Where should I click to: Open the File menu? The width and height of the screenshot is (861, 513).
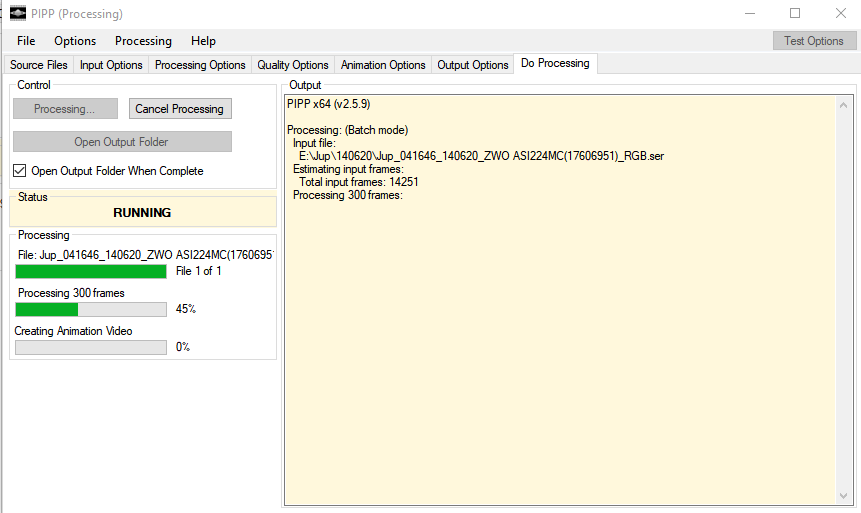(x=26, y=41)
